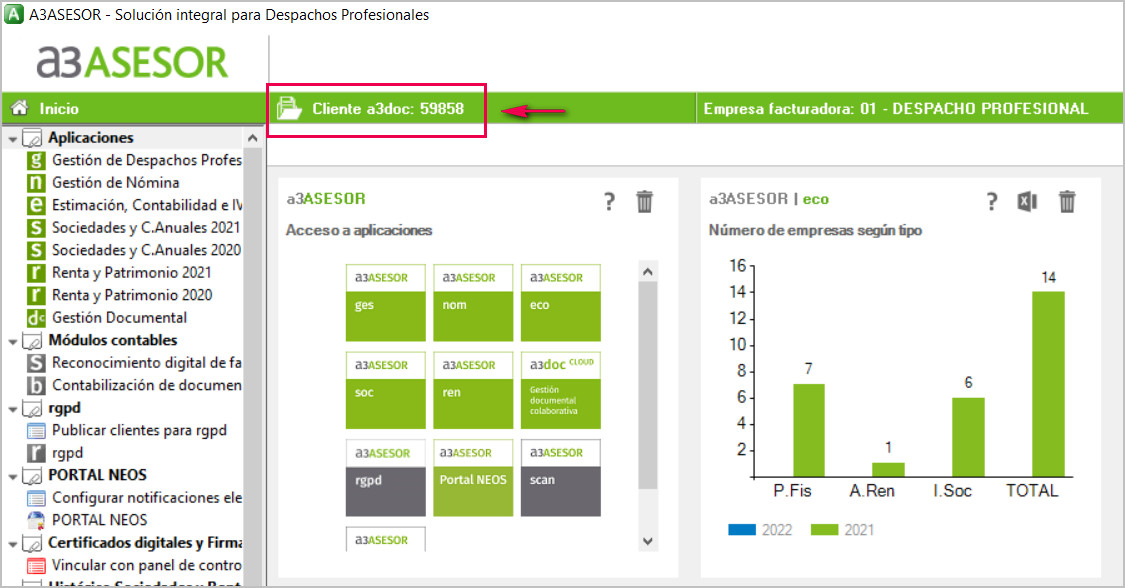Click the 2021 green legend swatch
Image resolution: width=1125 pixels, height=588 pixels.
[824, 530]
